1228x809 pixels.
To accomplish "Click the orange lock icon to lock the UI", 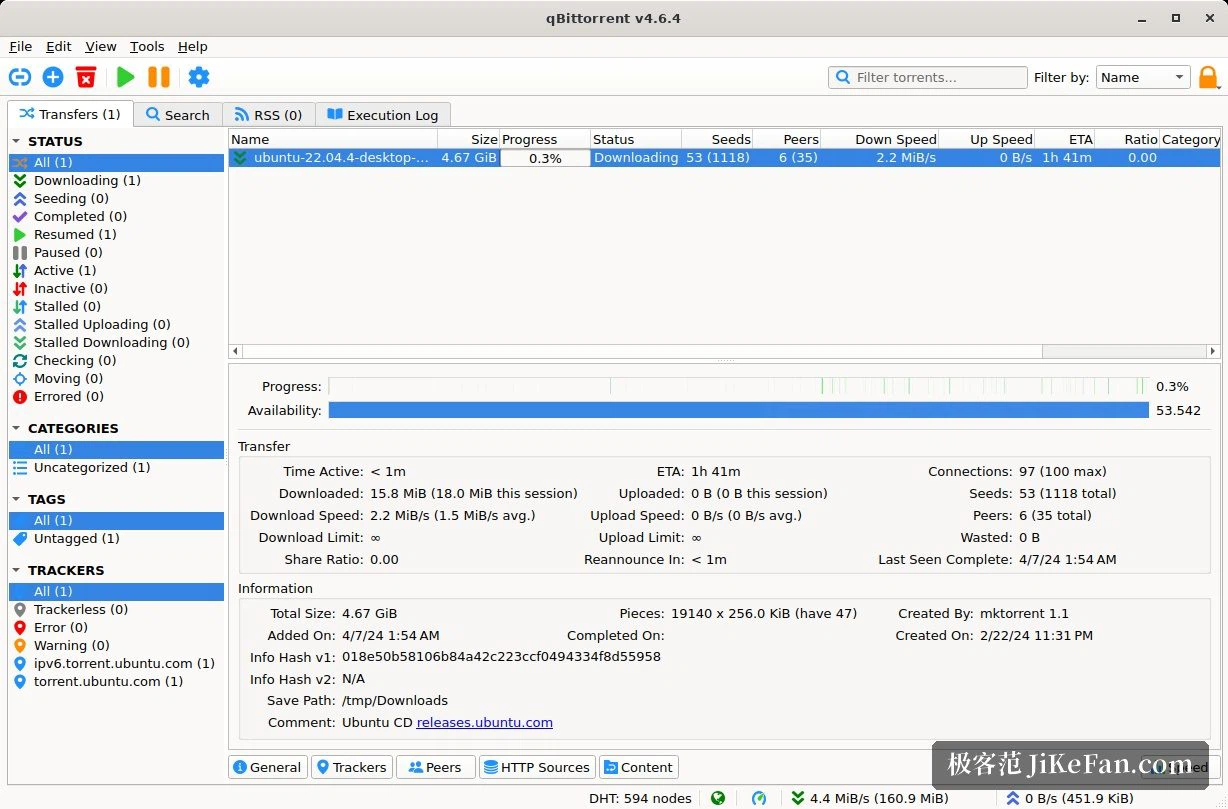I will tap(1208, 77).
